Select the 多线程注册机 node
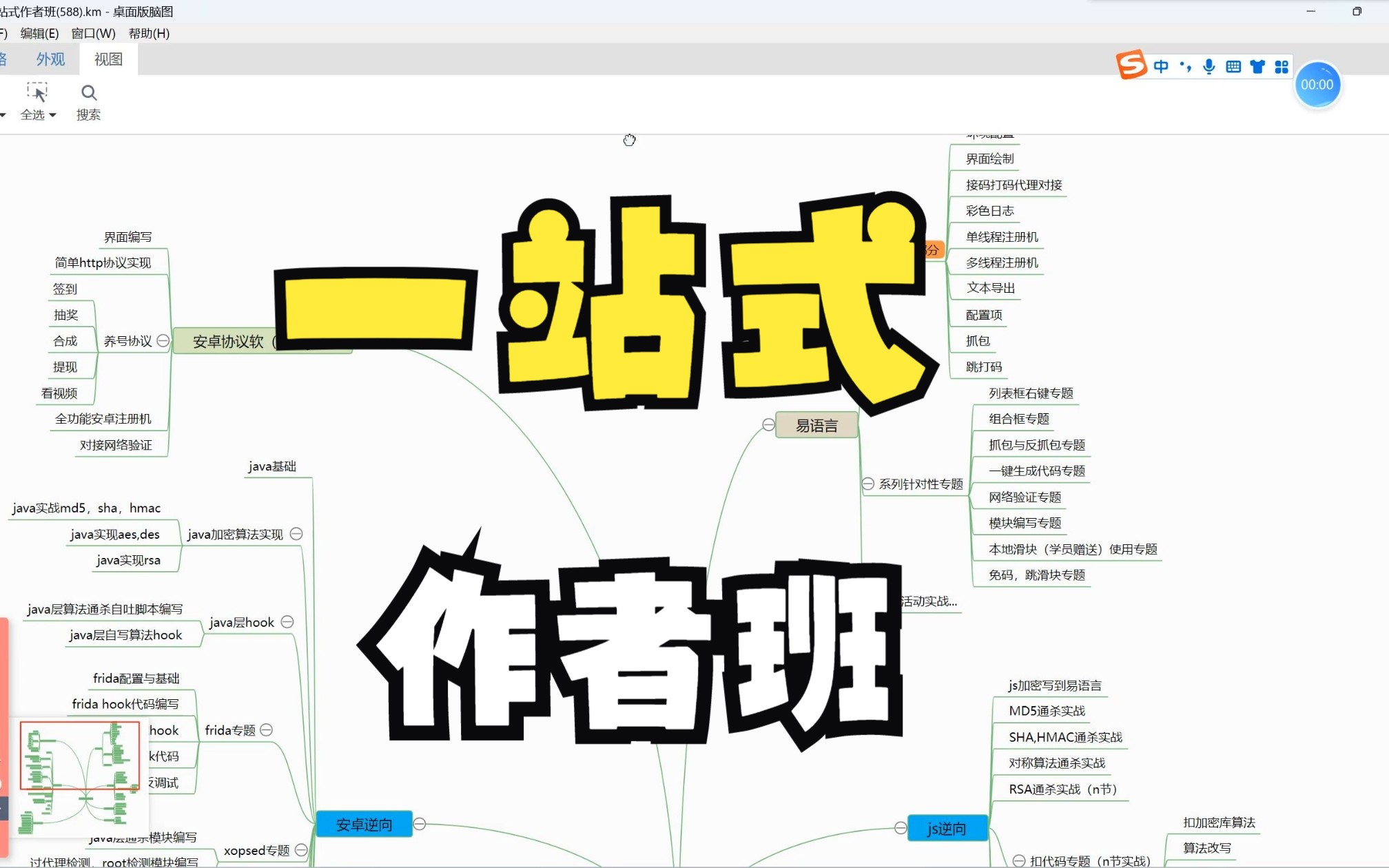 click(1002, 262)
